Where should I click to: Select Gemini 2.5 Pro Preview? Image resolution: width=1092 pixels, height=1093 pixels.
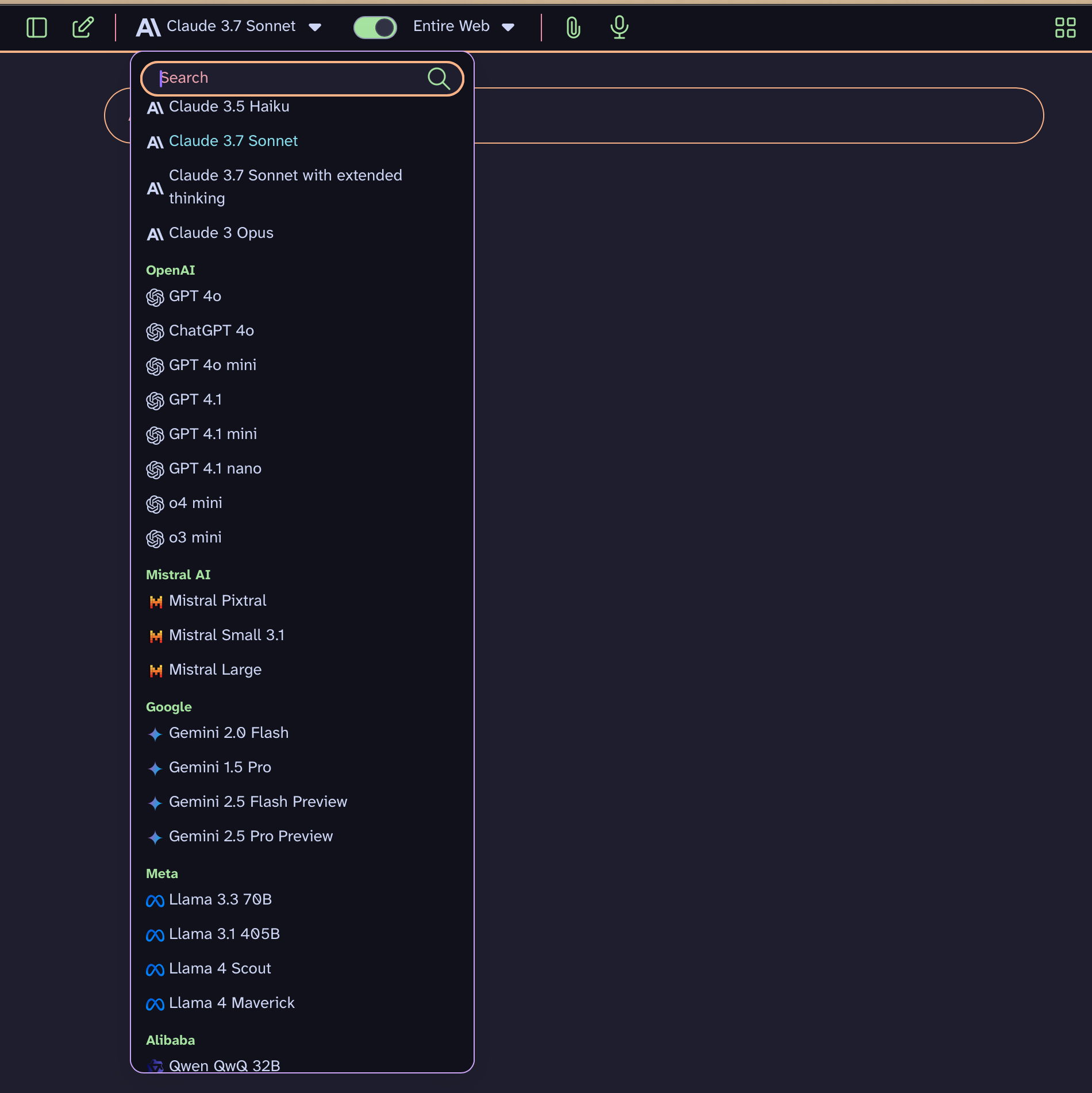tap(251, 836)
